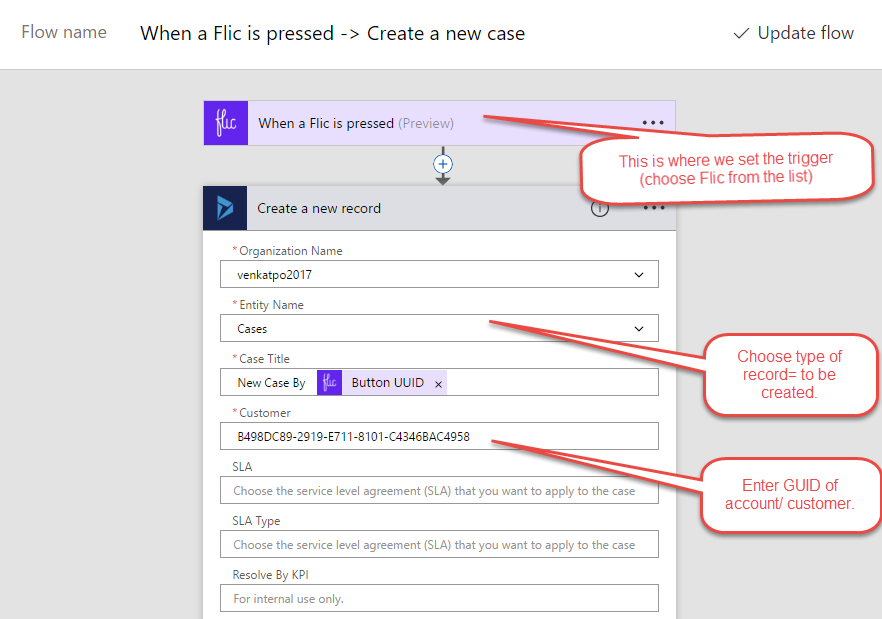Collapse the When a Flic is pressed header
This screenshot has width=882, height=619.
coord(356,123)
